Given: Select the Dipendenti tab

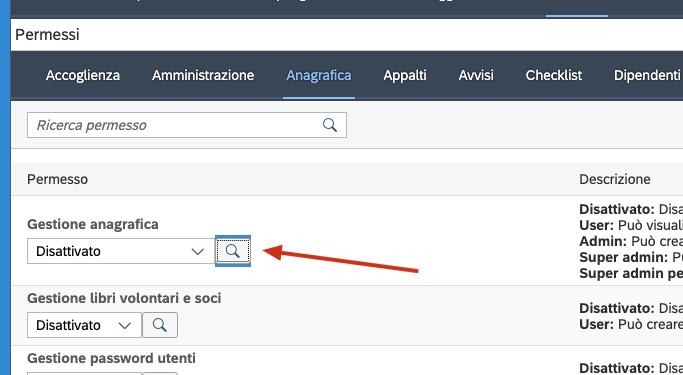Looking at the screenshot, I should [647, 75].
